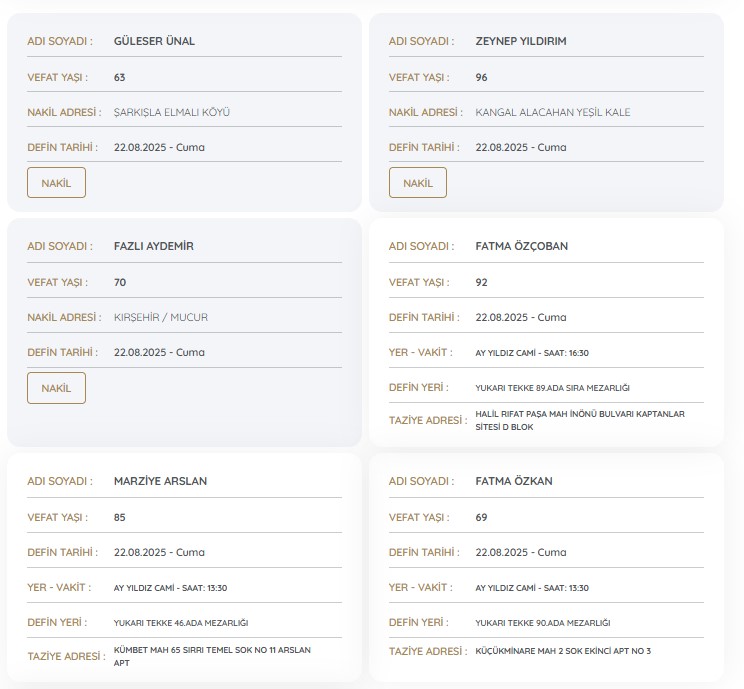Click Ay Yıldız Cami Saat 16:30 entry
Image resolution: width=744 pixels, height=689 pixels.
(x=534, y=353)
